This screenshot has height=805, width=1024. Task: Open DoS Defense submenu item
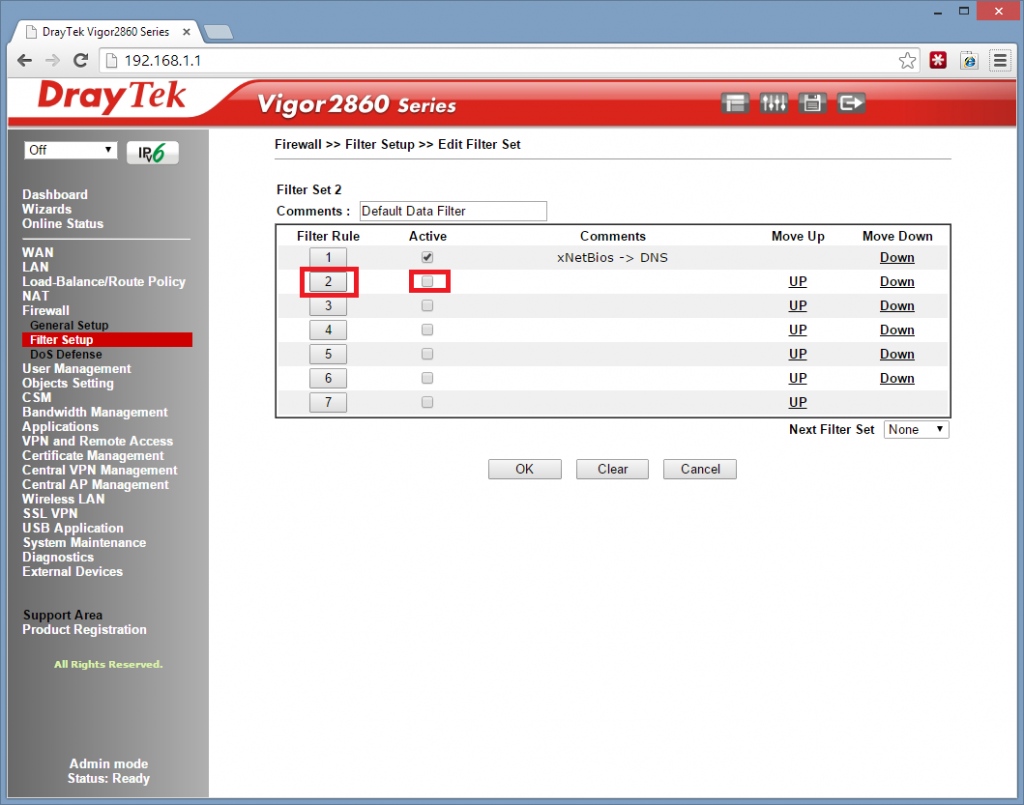(66, 355)
